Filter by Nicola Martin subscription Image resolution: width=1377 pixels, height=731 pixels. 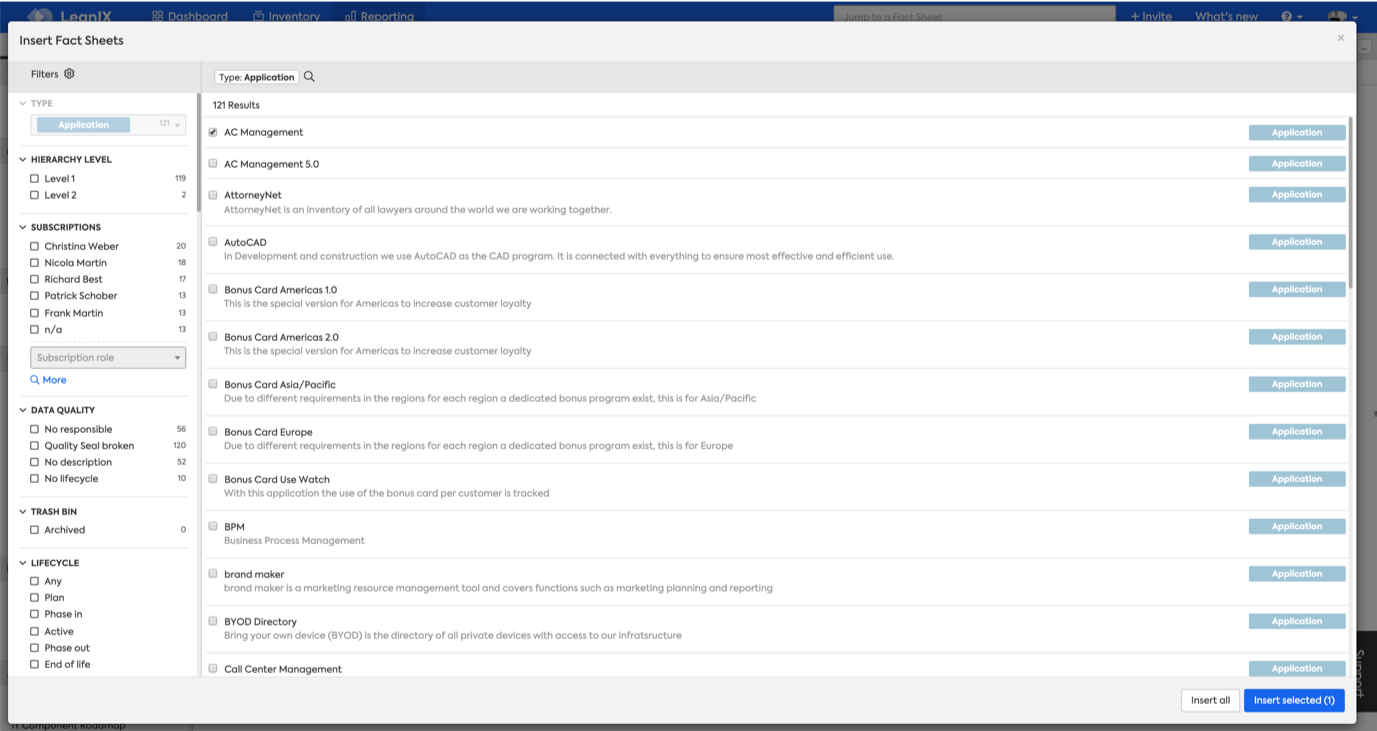click(x=35, y=263)
